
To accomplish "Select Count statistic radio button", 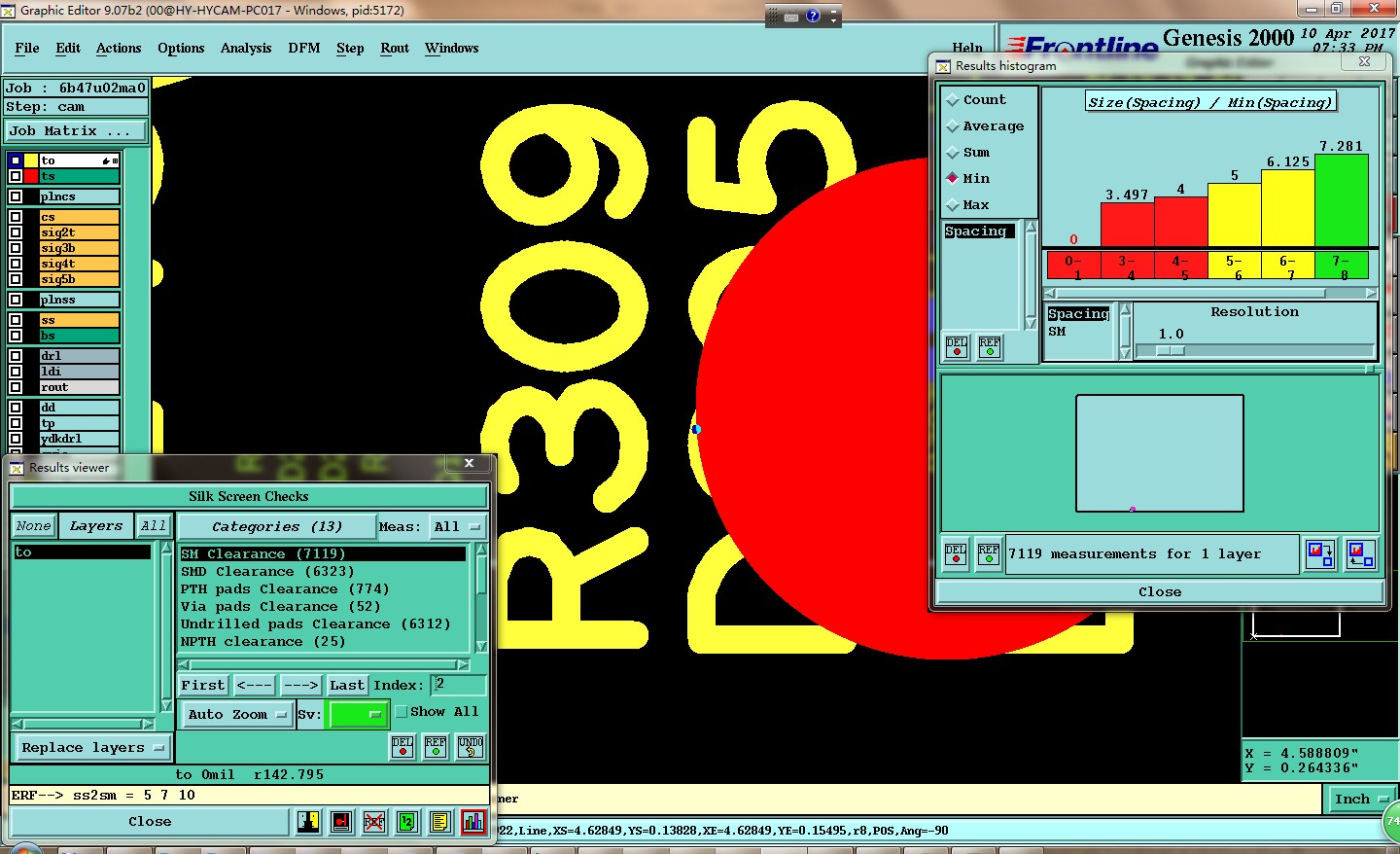I will point(953,100).
